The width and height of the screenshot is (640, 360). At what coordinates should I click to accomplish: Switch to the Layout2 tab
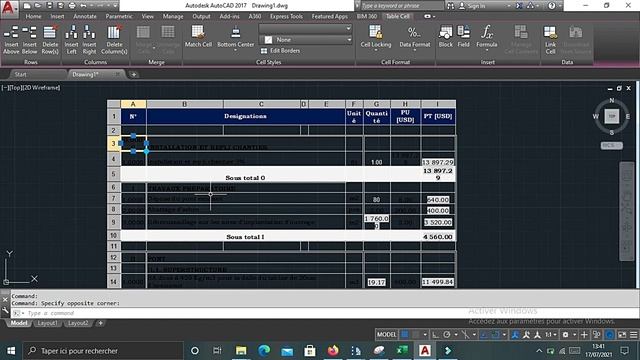click(78, 323)
